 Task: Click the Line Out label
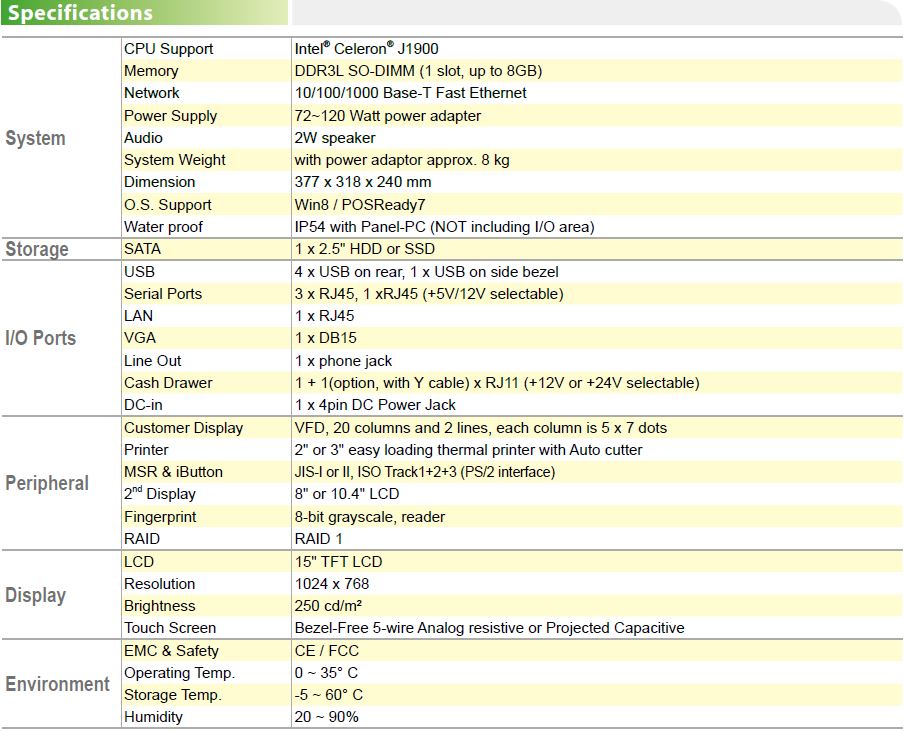153,361
